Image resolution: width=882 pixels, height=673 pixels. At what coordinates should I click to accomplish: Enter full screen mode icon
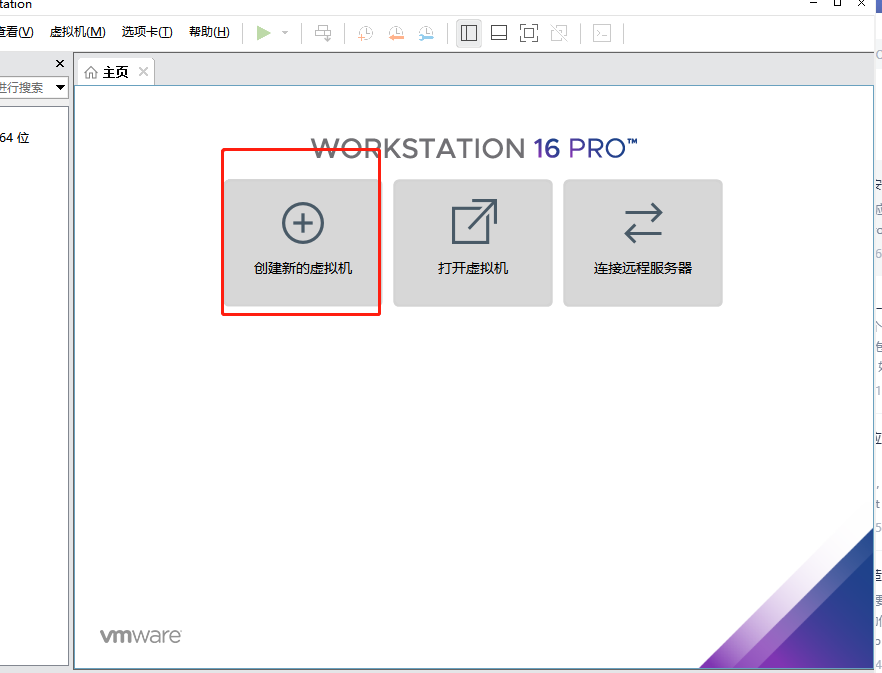(x=529, y=33)
